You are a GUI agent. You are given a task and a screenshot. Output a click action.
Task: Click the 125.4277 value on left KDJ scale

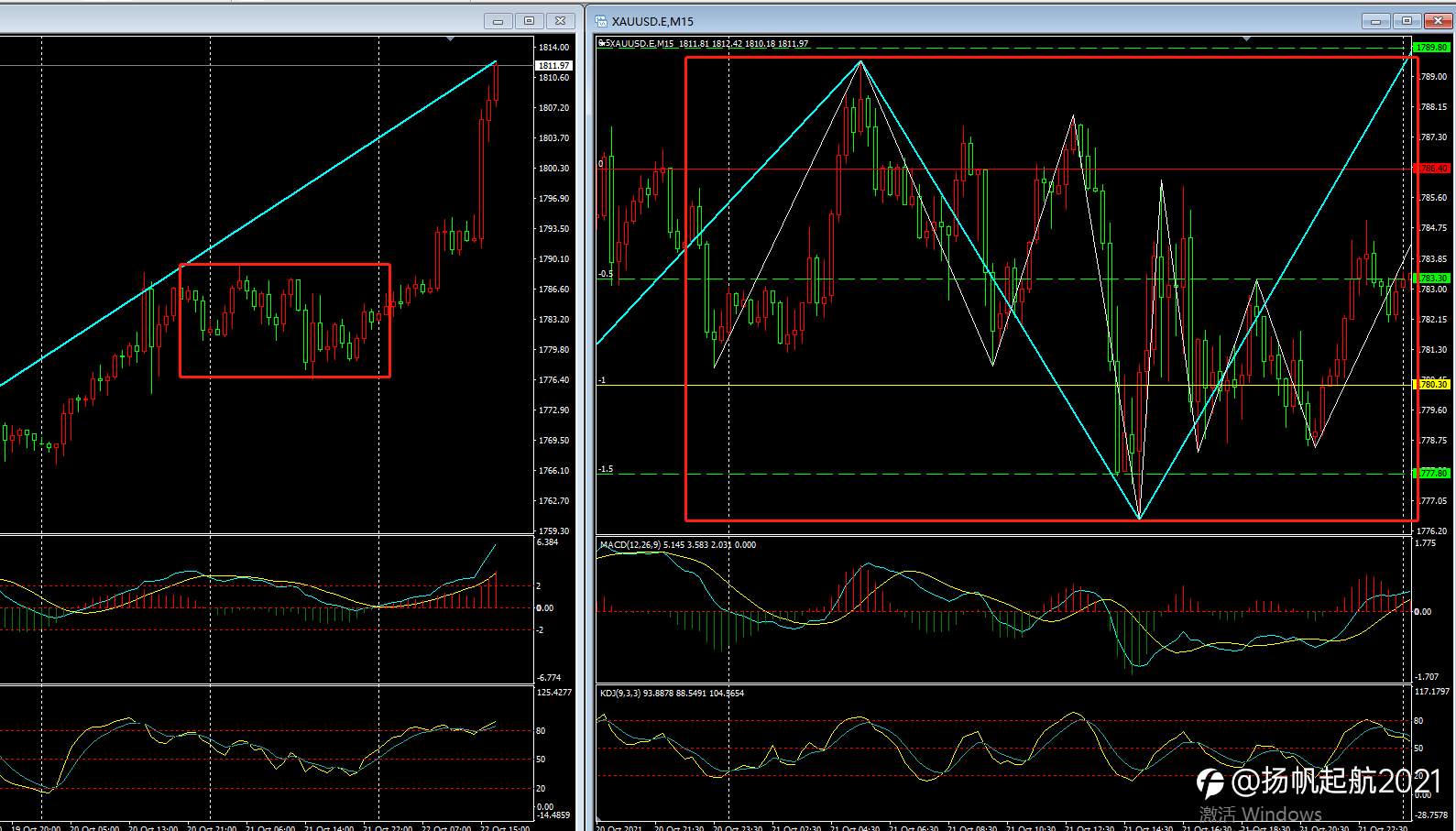(x=553, y=692)
